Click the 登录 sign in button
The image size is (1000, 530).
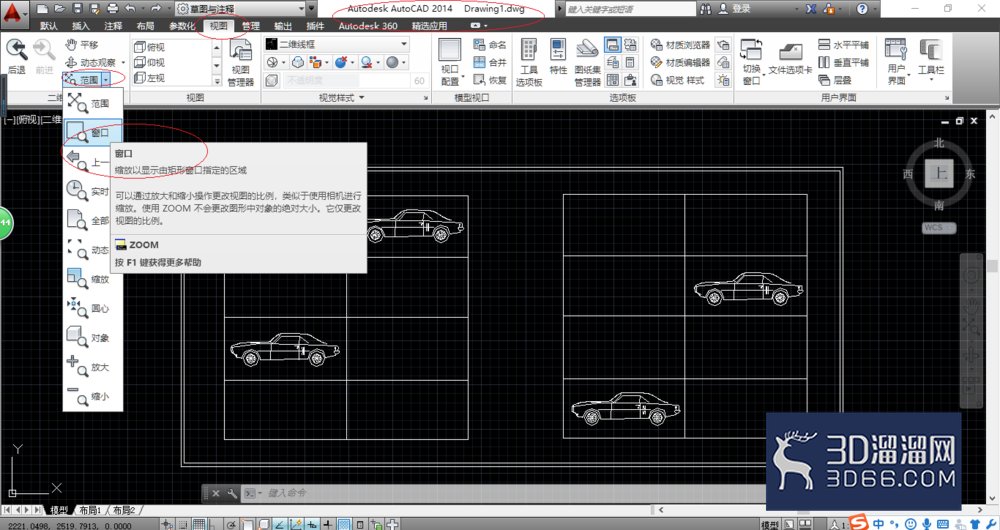point(735,9)
